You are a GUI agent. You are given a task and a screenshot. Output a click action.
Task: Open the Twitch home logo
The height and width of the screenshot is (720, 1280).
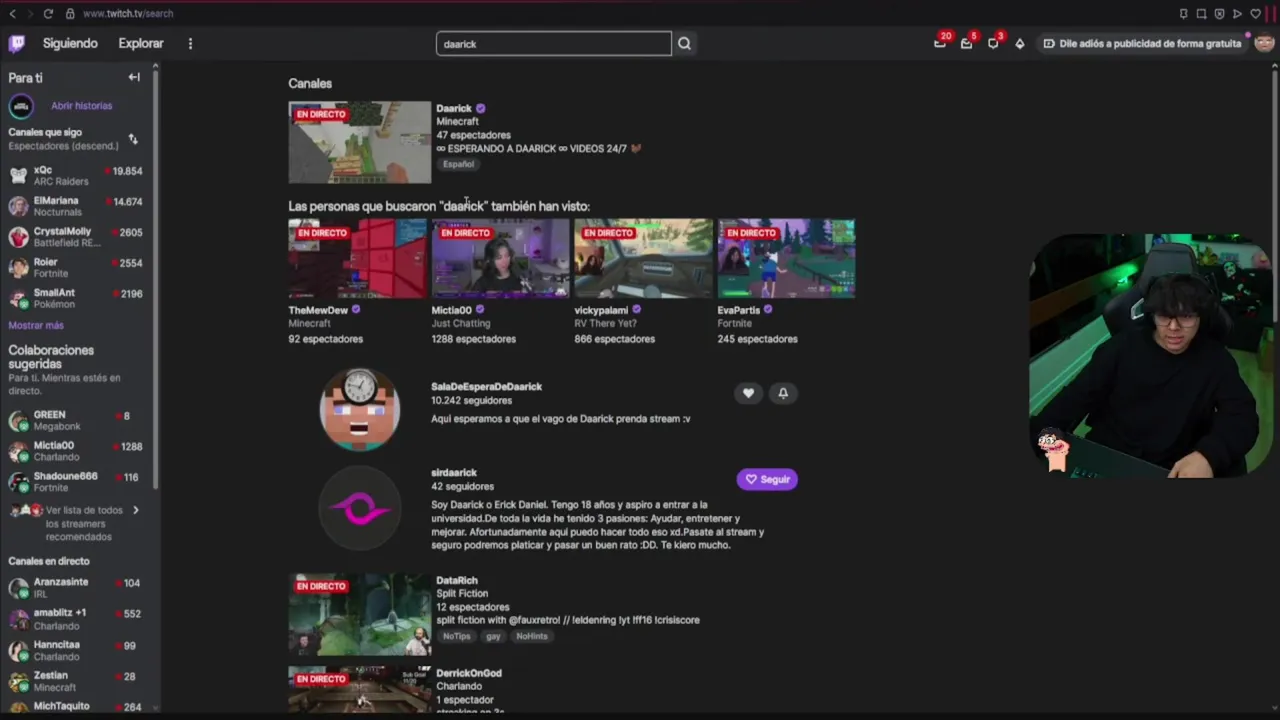click(17, 43)
